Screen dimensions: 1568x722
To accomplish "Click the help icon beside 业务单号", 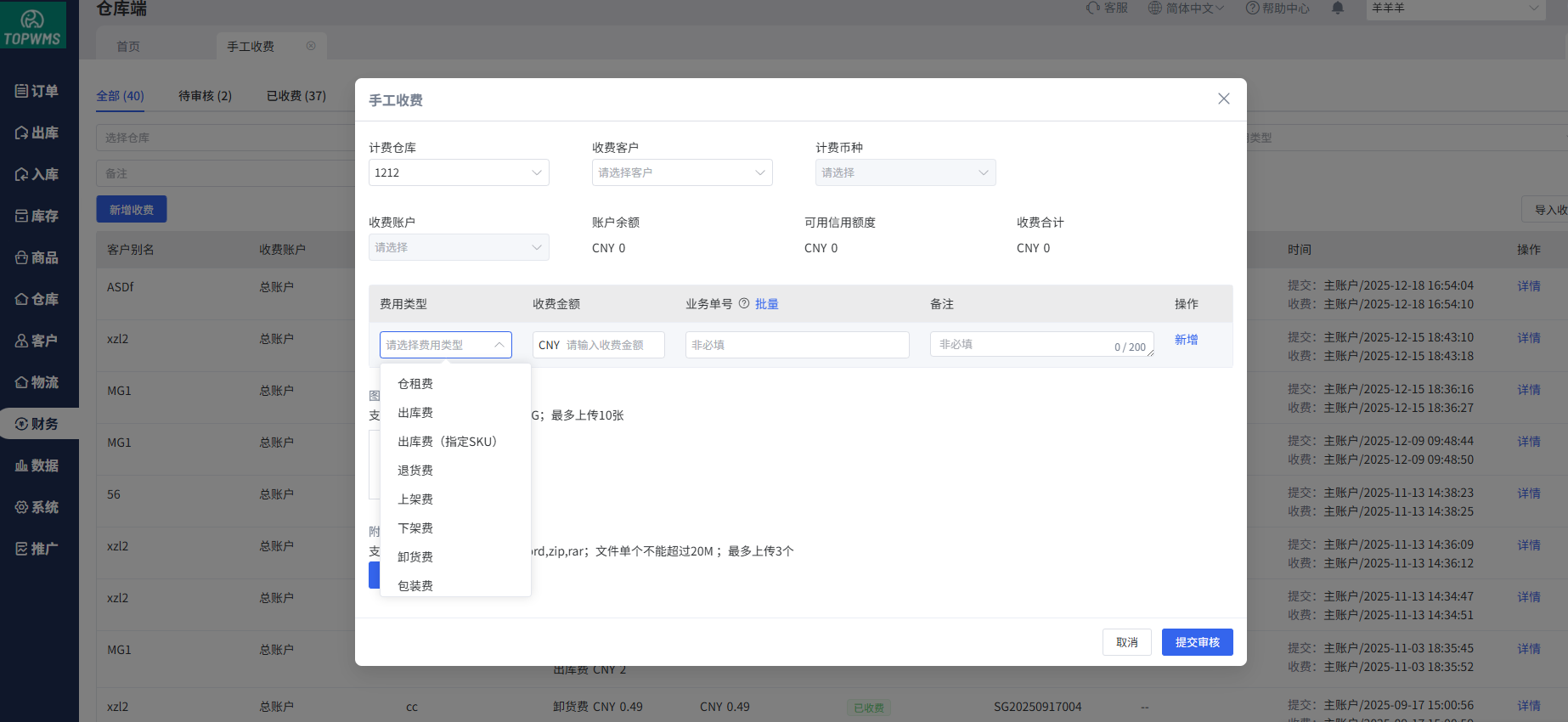I will tap(744, 304).
